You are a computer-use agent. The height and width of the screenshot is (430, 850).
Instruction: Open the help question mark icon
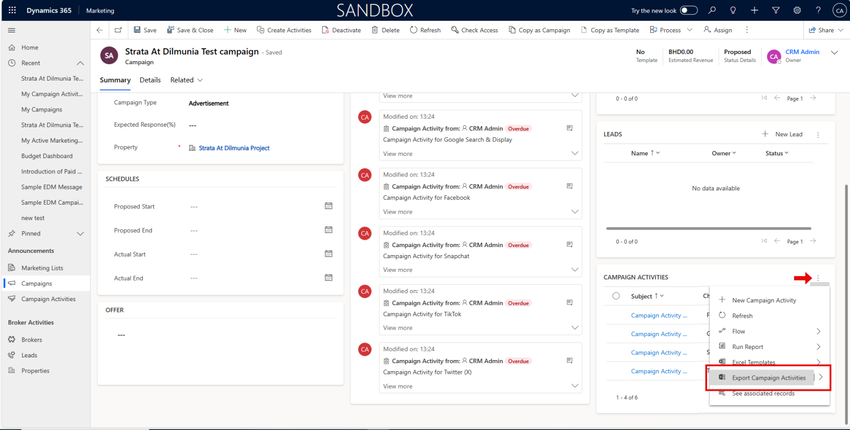[818, 10]
